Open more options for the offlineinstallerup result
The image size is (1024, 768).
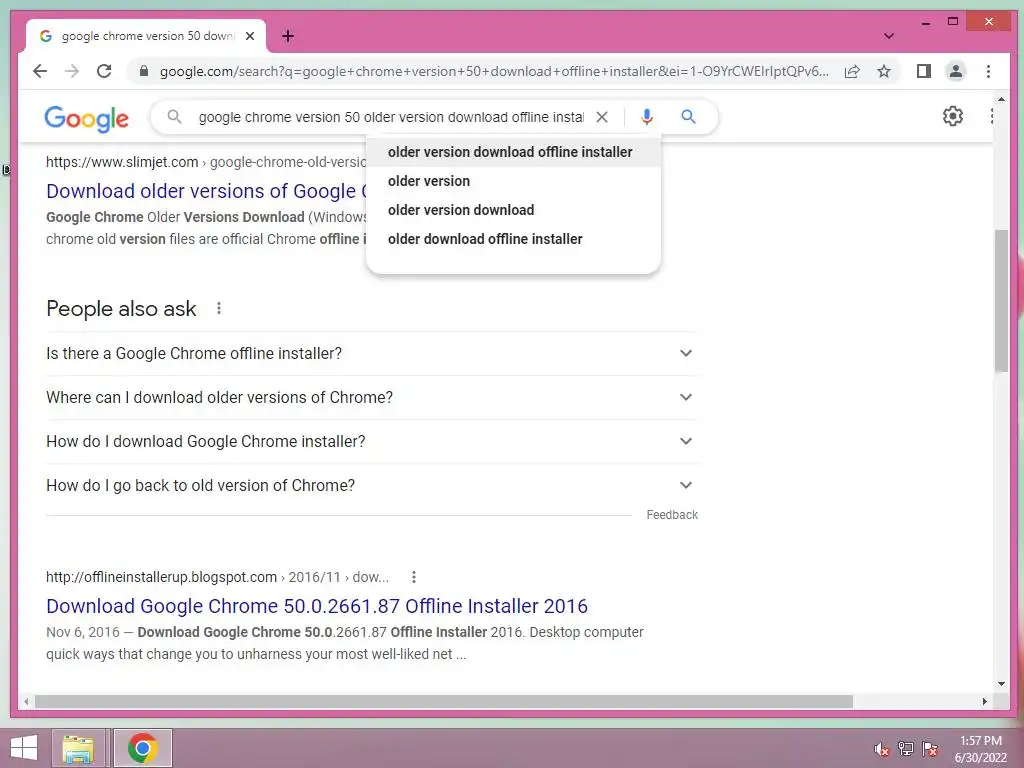pyautogui.click(x=413, y=577)
